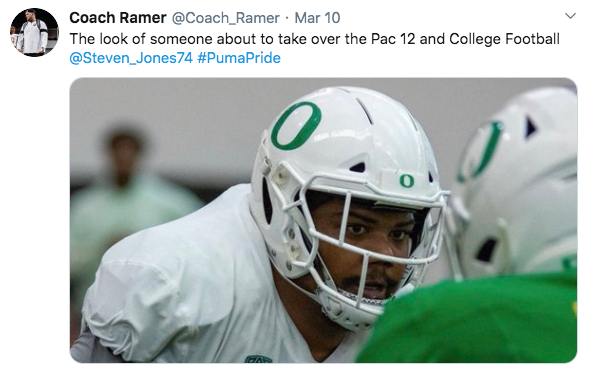This screenshot has height=372, width=593.
Task: Click the tweet body text
Action: tap(314, 39)
